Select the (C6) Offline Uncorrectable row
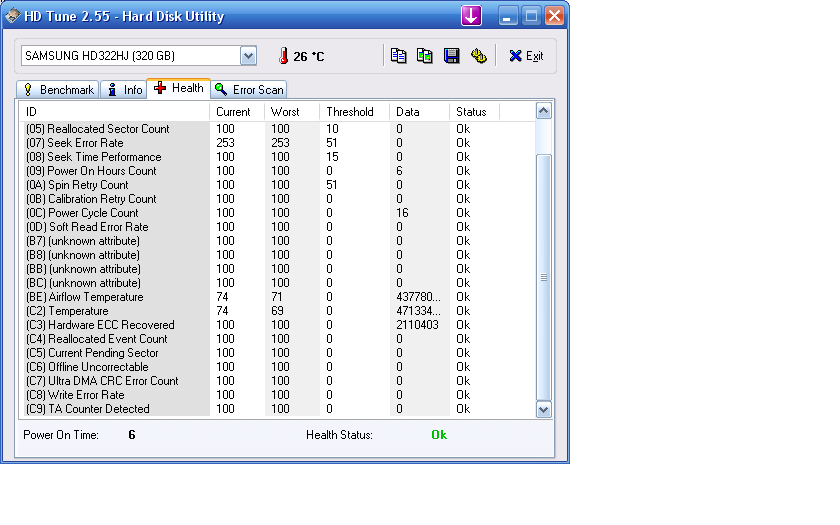The image size is (840, 525). click(278, 367)
